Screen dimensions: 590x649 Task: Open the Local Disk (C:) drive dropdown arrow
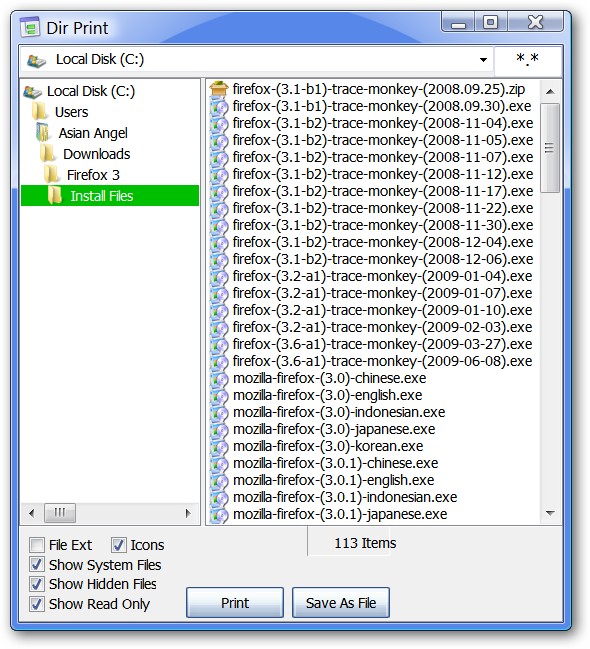point(483,60)
